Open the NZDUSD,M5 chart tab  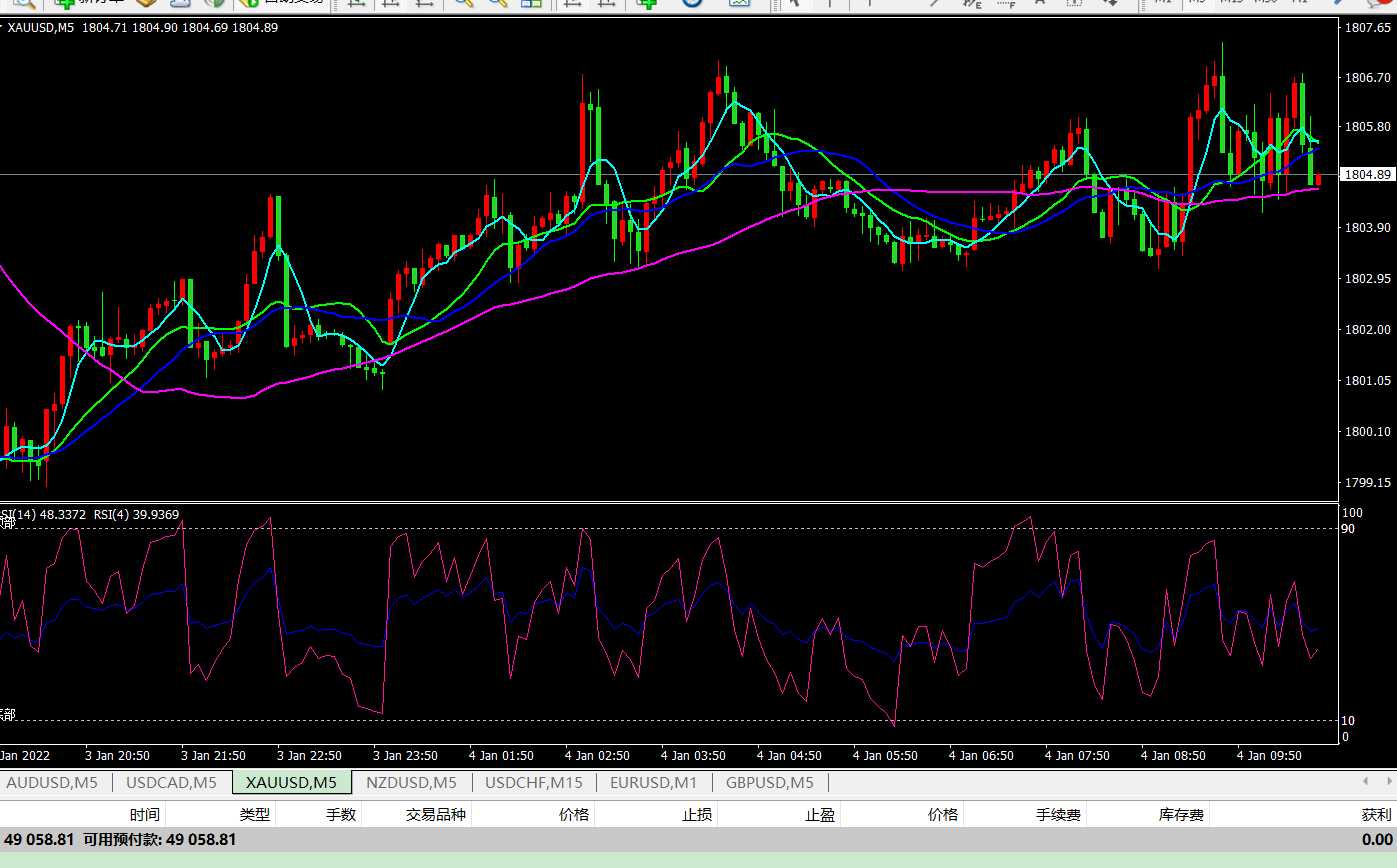tap(411, 782)
